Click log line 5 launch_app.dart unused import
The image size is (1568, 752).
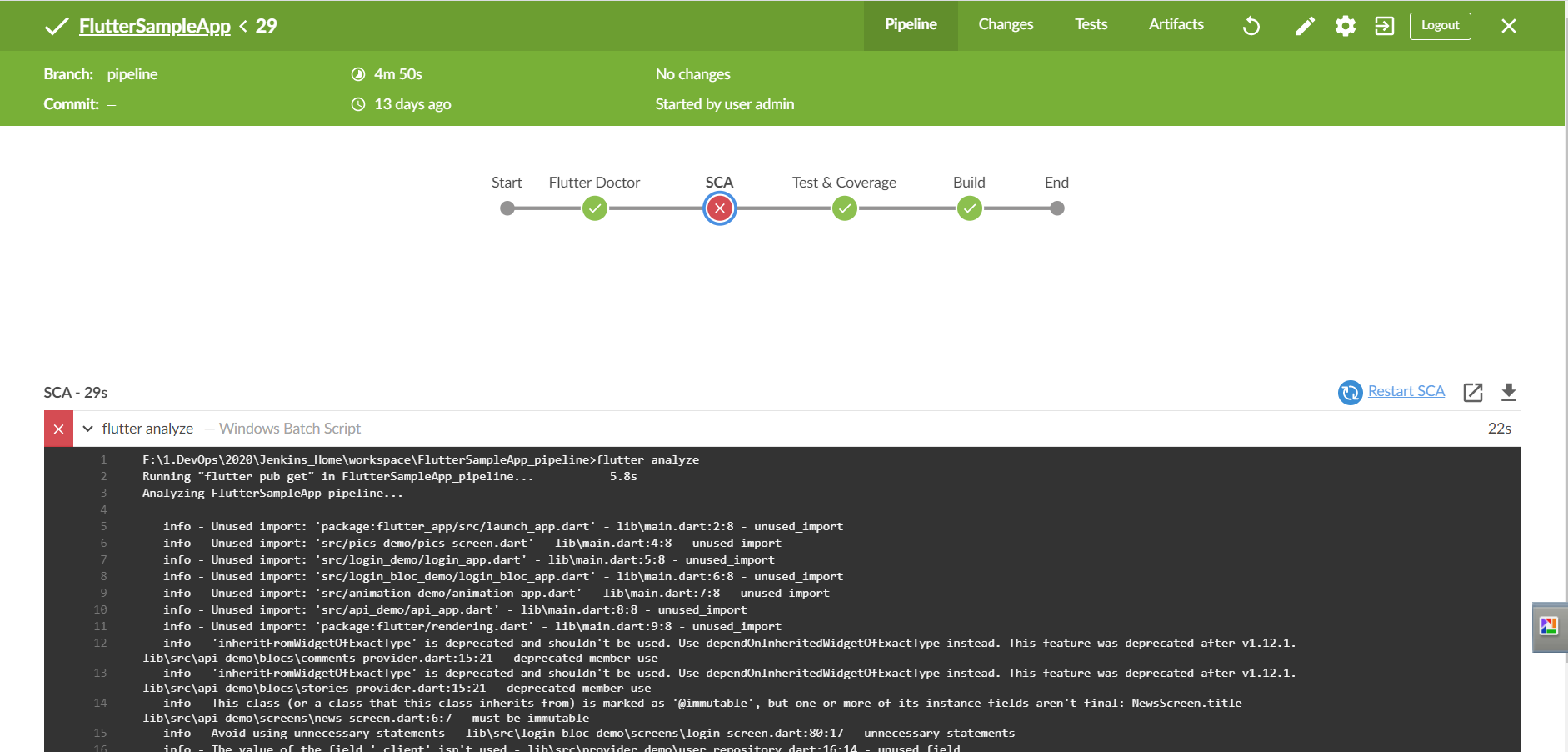click(503, 526)
